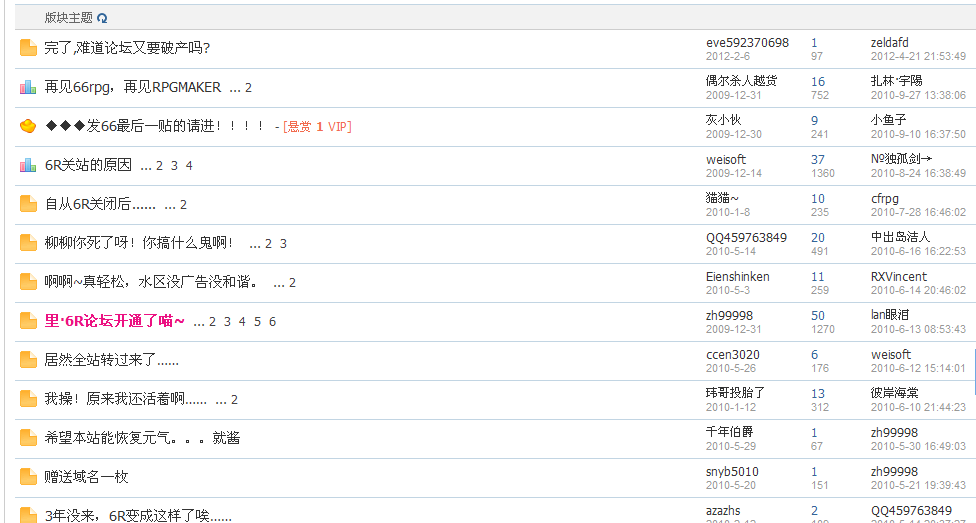View author profile azazhs
Image resolution: width=976 pixels, height=523 pixels.
click(723, 511)
